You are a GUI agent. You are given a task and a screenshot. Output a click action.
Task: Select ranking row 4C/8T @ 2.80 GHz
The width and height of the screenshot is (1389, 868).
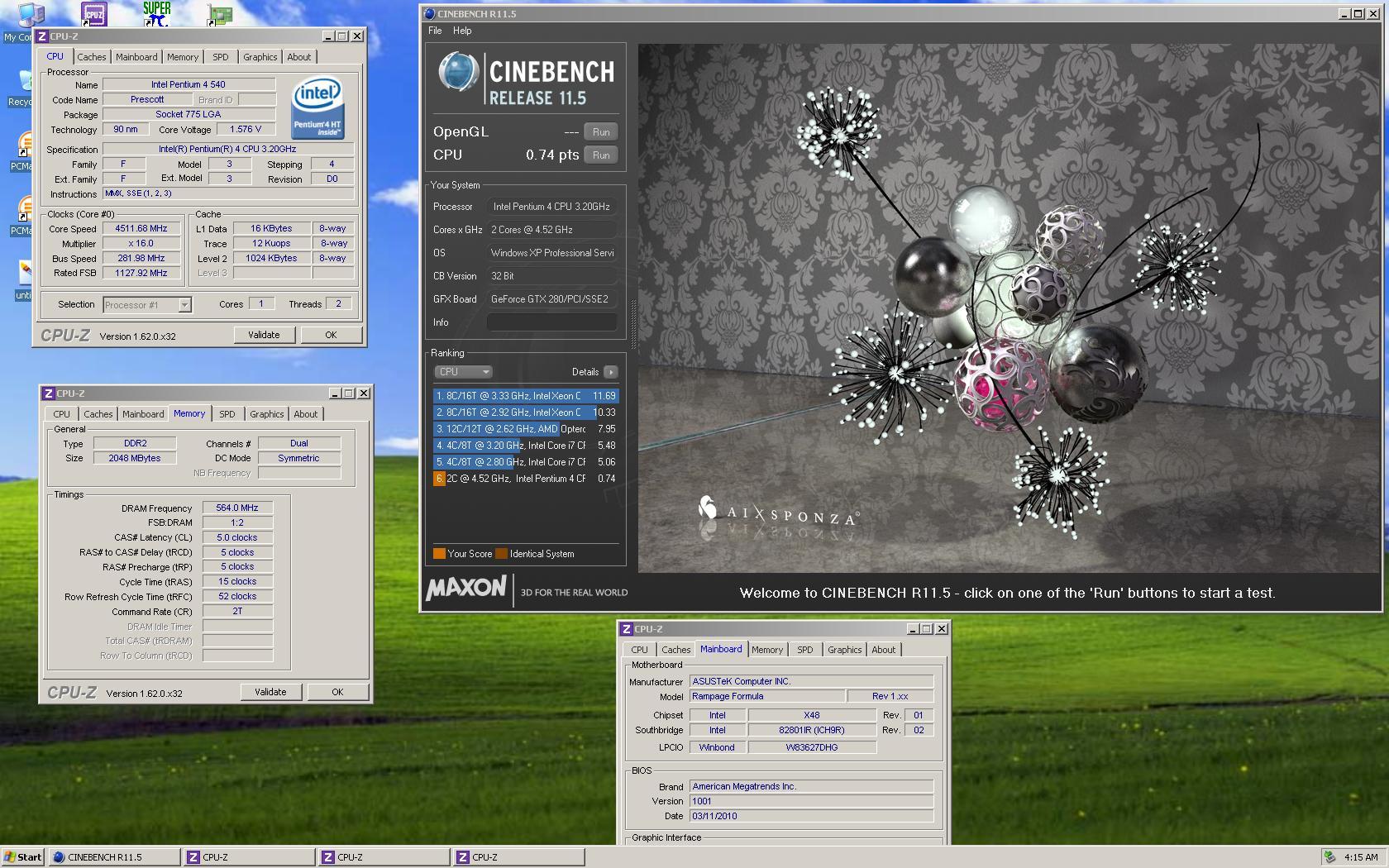(x=526, y=462)
